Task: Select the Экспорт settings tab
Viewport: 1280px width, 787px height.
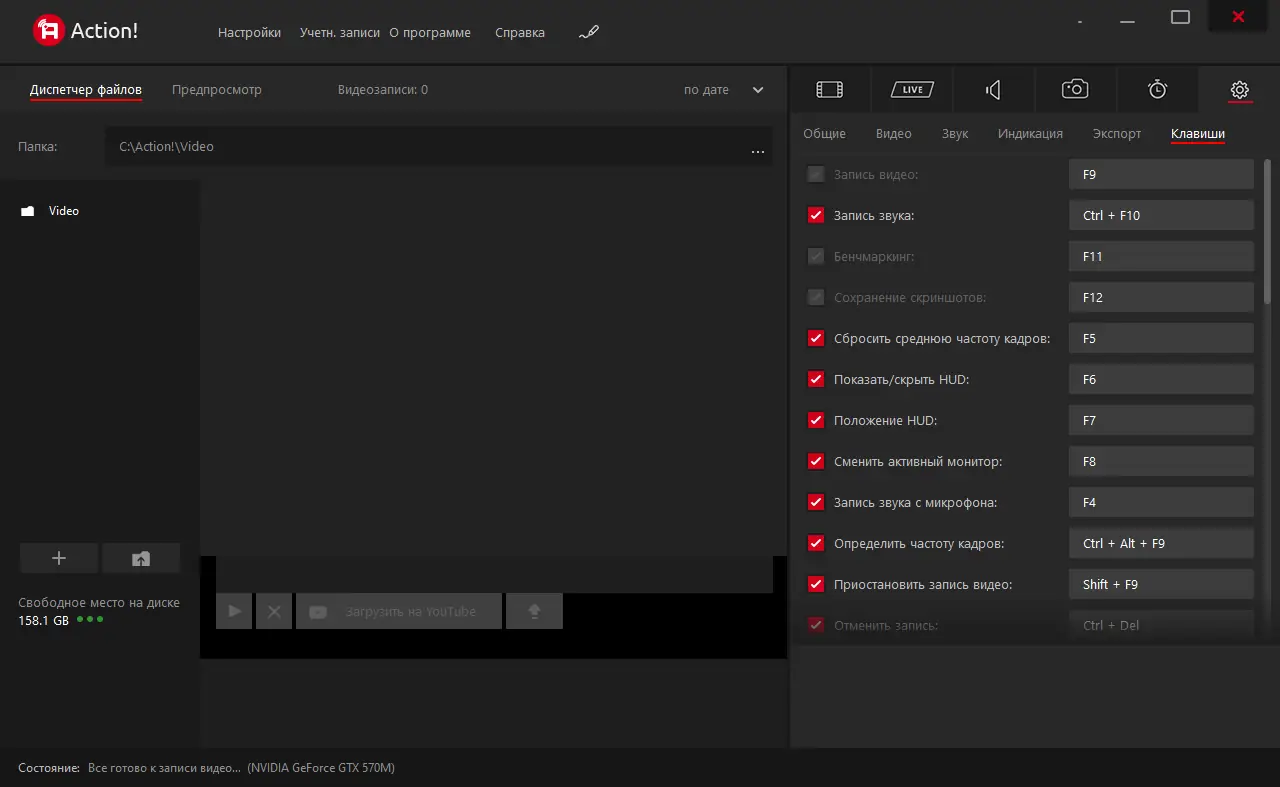Action: (x=1117, y=133)
